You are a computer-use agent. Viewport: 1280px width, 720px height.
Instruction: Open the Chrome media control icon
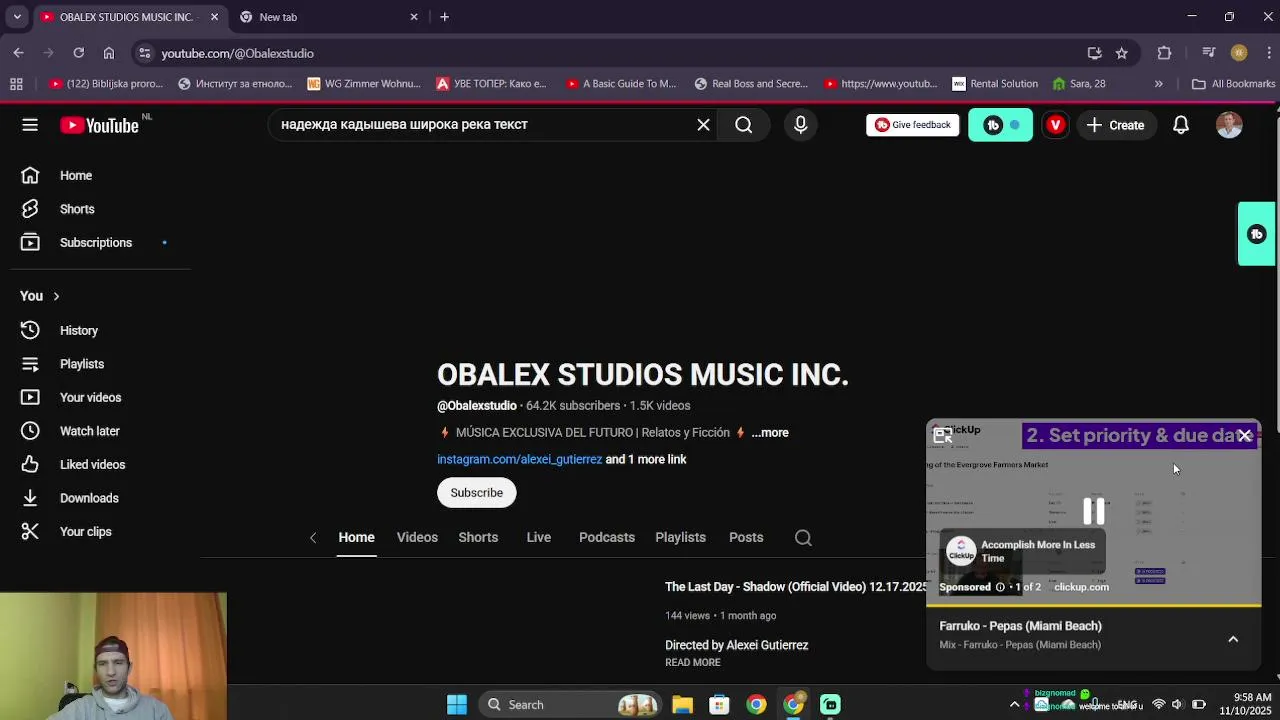(1209, 53)
